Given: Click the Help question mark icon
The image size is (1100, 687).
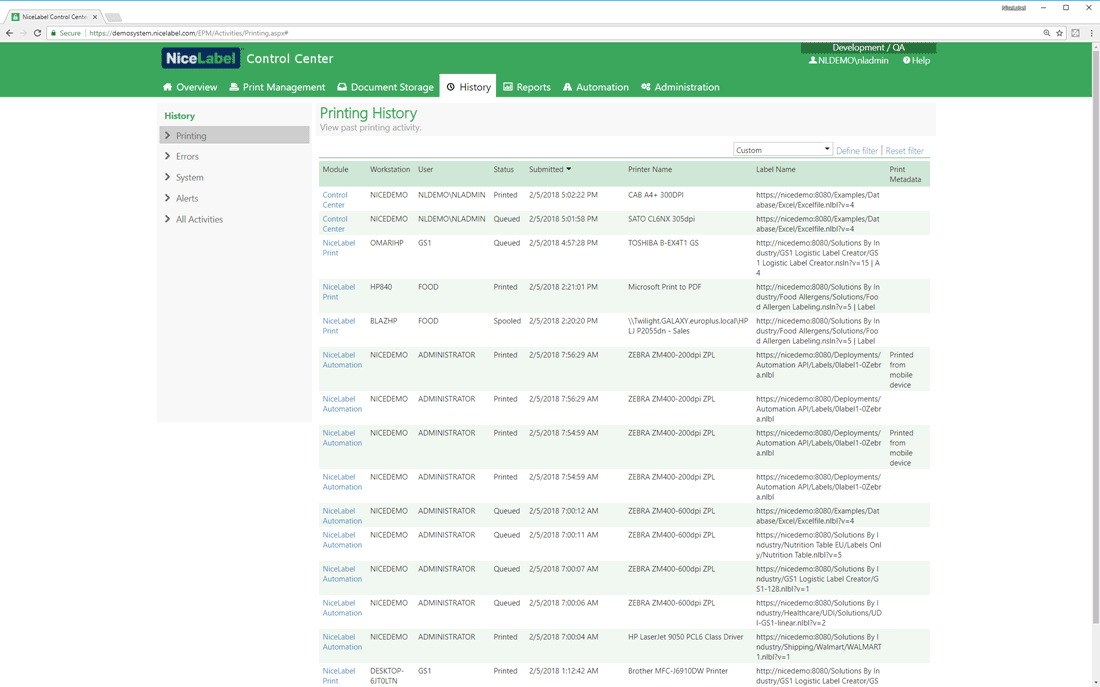Looking at the screenshot, I should [906, 60].
